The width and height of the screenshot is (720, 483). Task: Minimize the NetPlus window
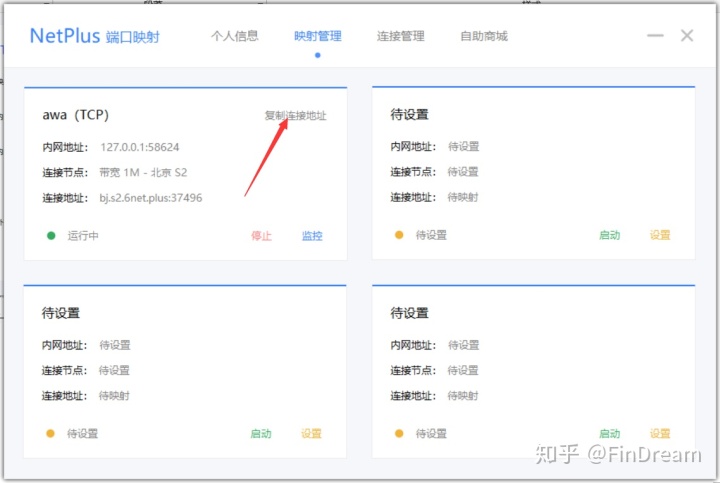click(655, 36)
